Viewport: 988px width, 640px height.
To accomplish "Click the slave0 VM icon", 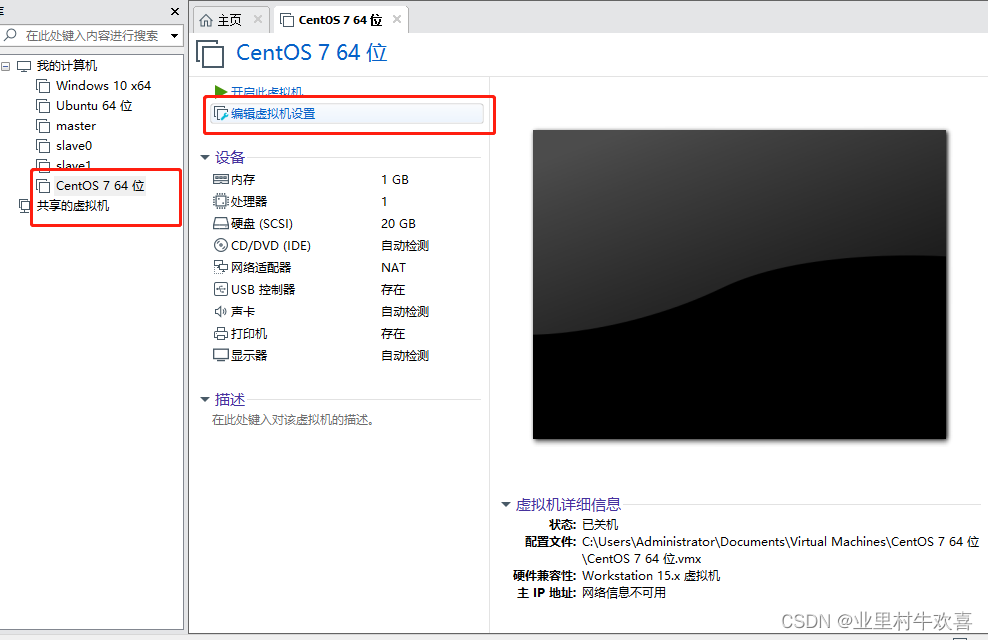I will pos(43,146).
